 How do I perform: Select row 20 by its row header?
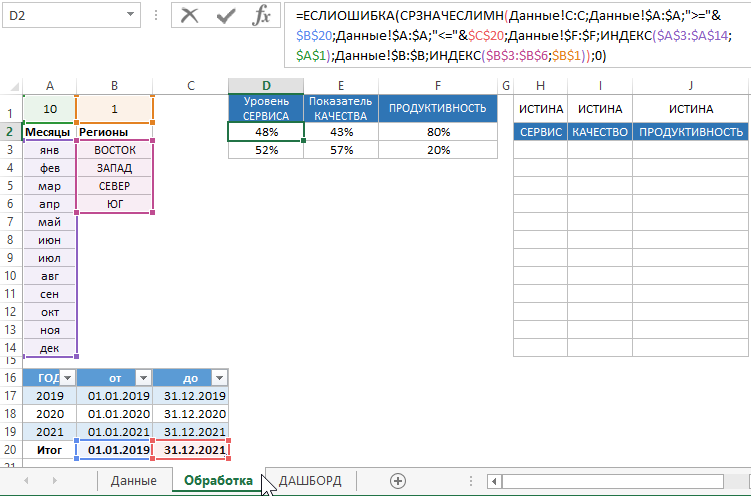click(x=11, y=450)
